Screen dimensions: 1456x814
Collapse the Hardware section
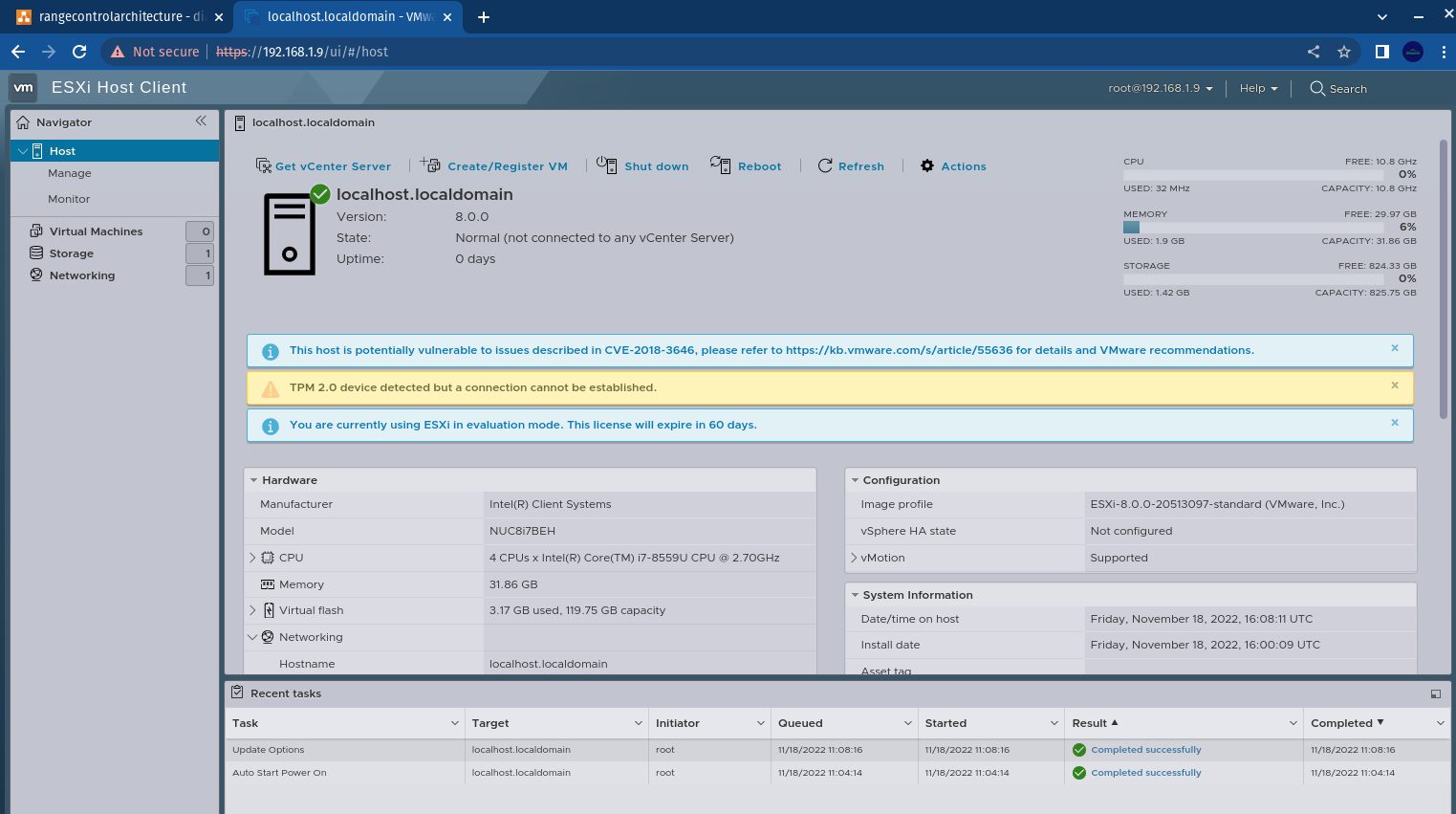(254, 480)
